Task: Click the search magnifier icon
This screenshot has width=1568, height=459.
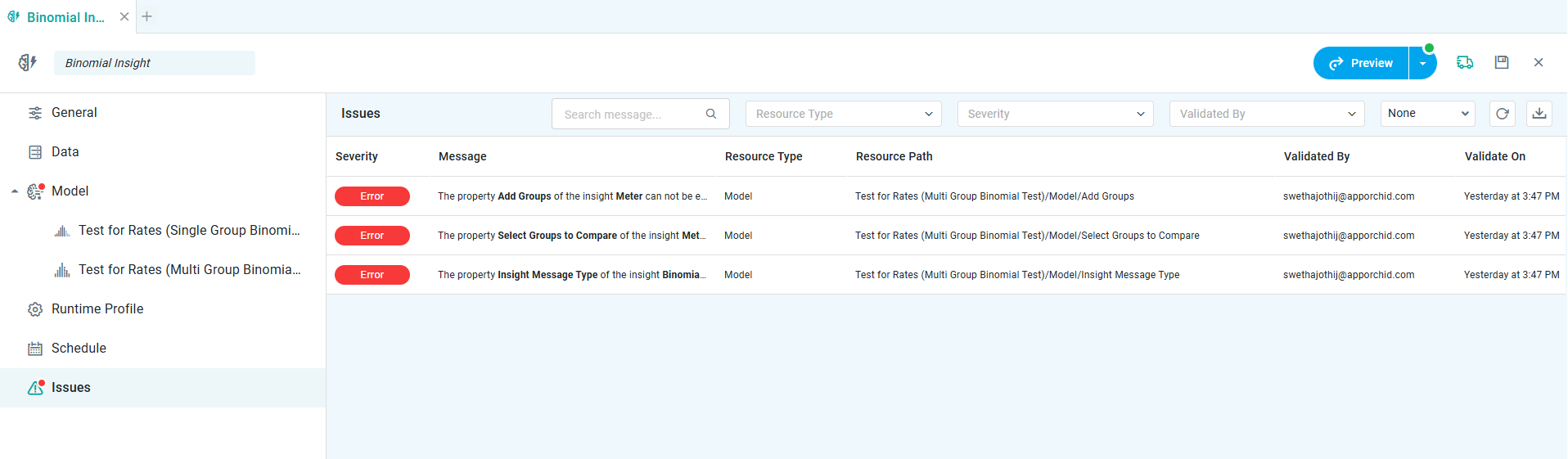Action: coord(711,114)
